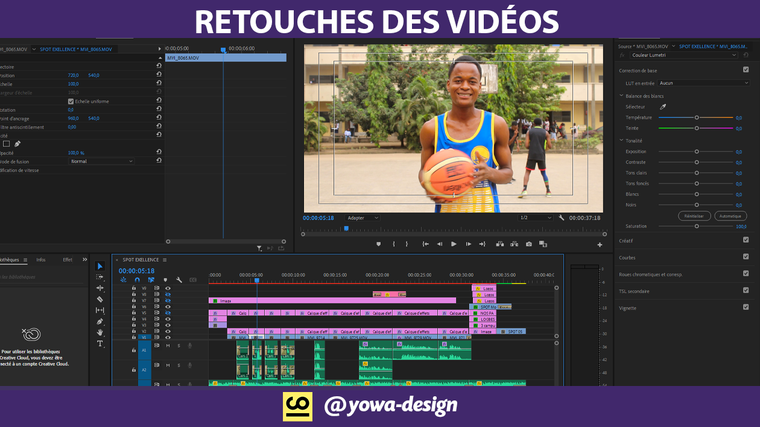Mark In point in Program monitor
The height and width of the screenshot is (427, 760).
coord(394,244)
